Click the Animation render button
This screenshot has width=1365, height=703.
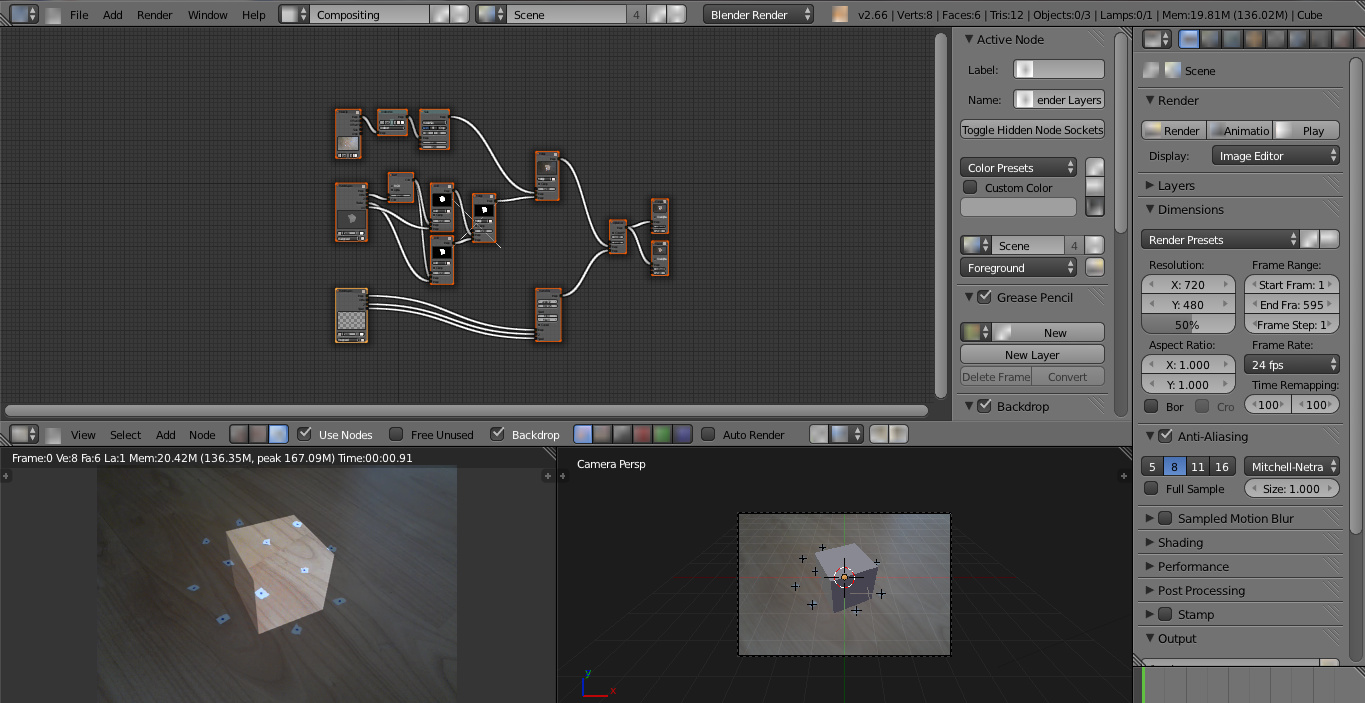tap(1240, 131)
